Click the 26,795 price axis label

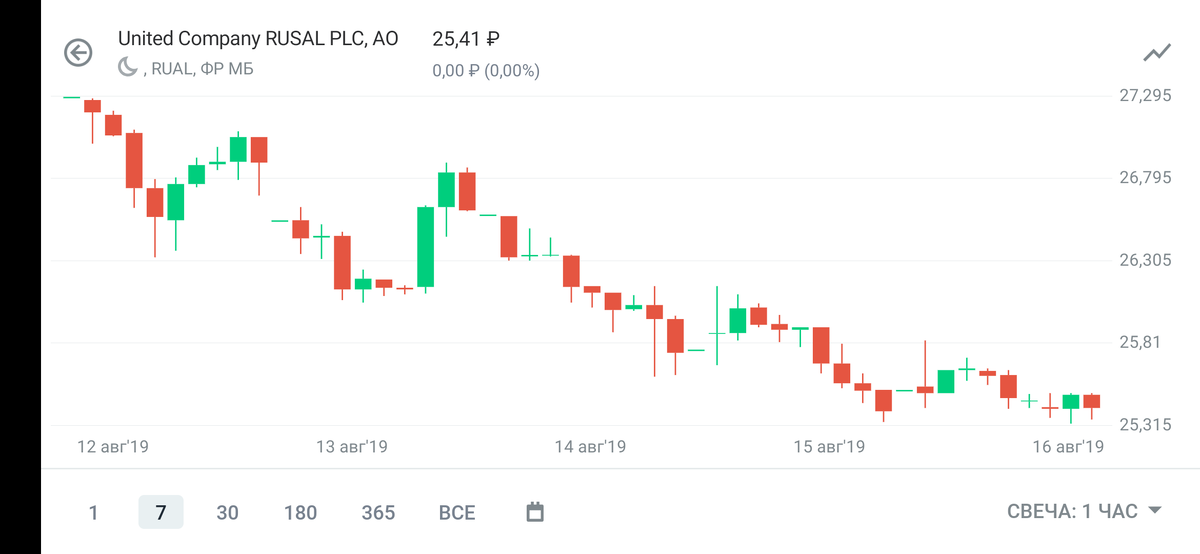1144,178
